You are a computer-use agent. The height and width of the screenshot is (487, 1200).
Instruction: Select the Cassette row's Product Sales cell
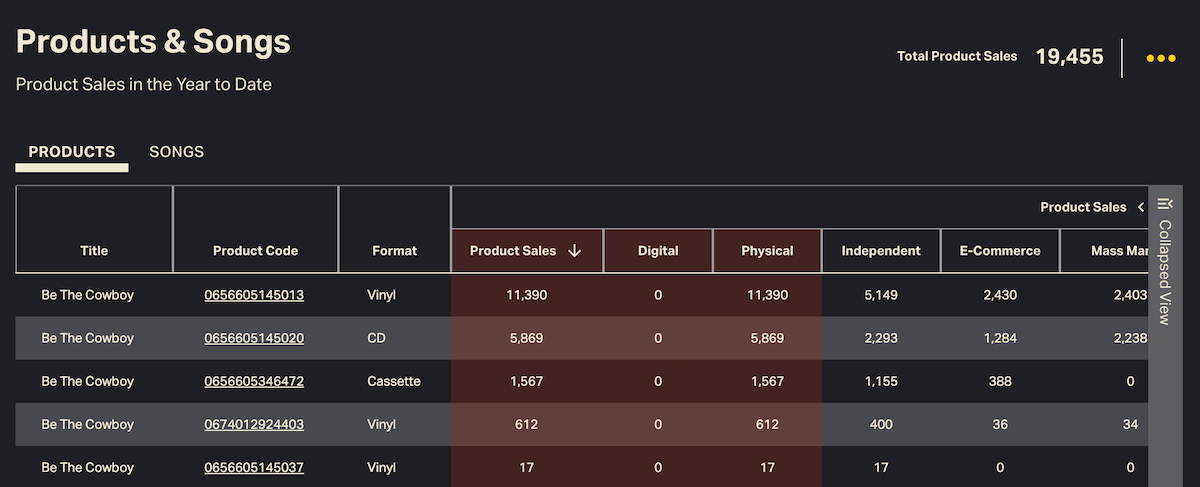tap(528, 381)
